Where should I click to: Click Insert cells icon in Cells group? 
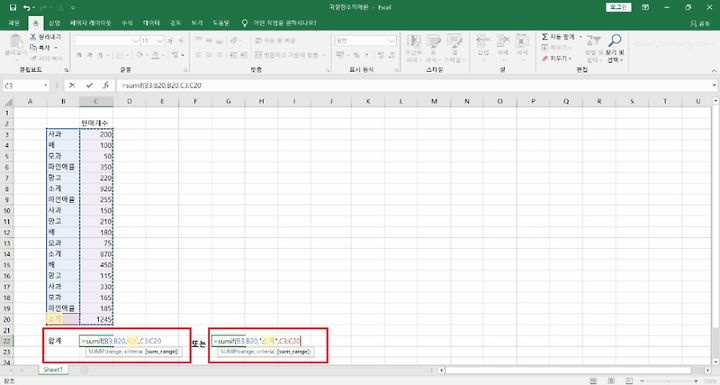click(x=483, y=41)
